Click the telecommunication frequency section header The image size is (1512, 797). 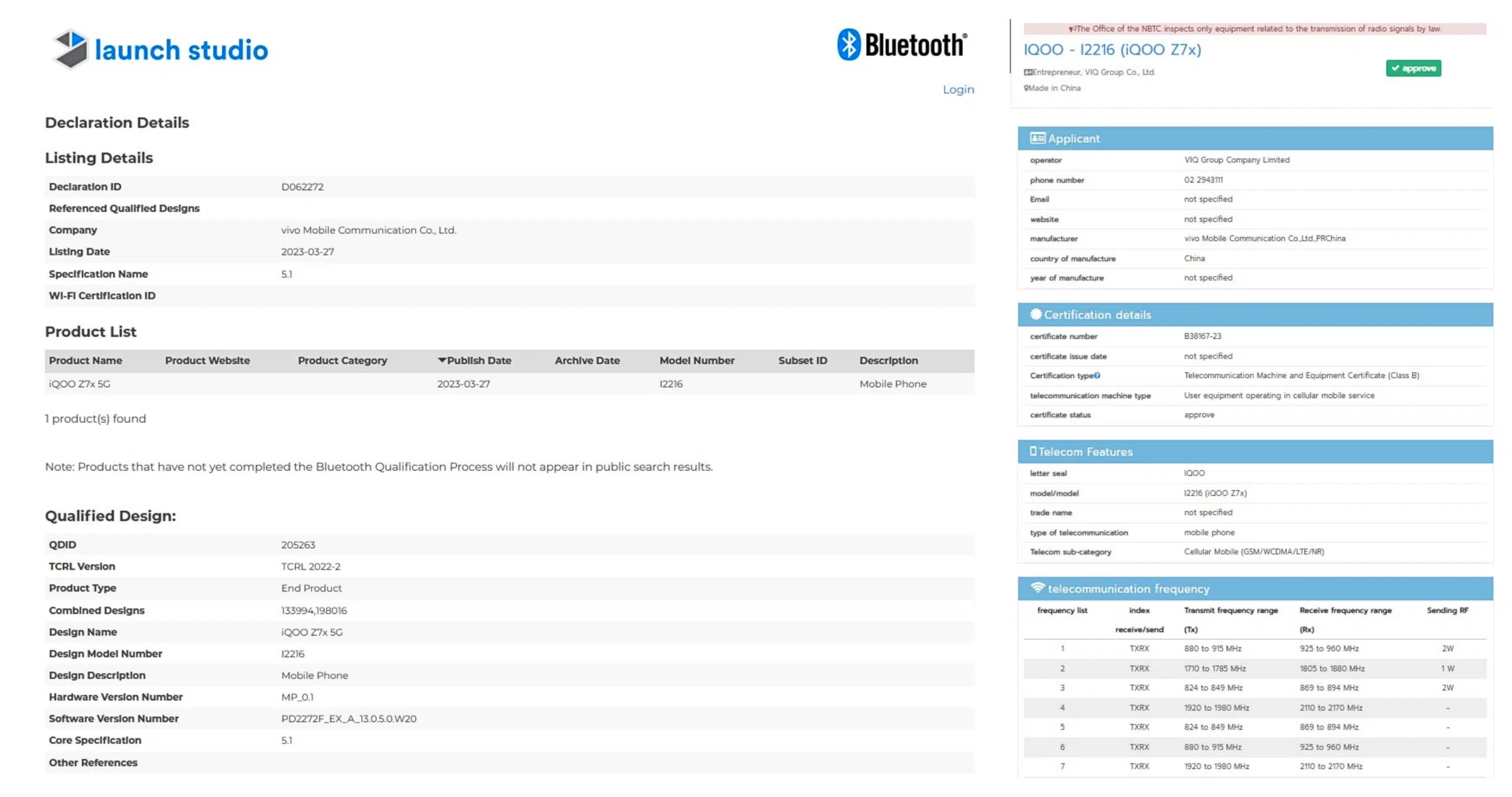(1255, 588)
